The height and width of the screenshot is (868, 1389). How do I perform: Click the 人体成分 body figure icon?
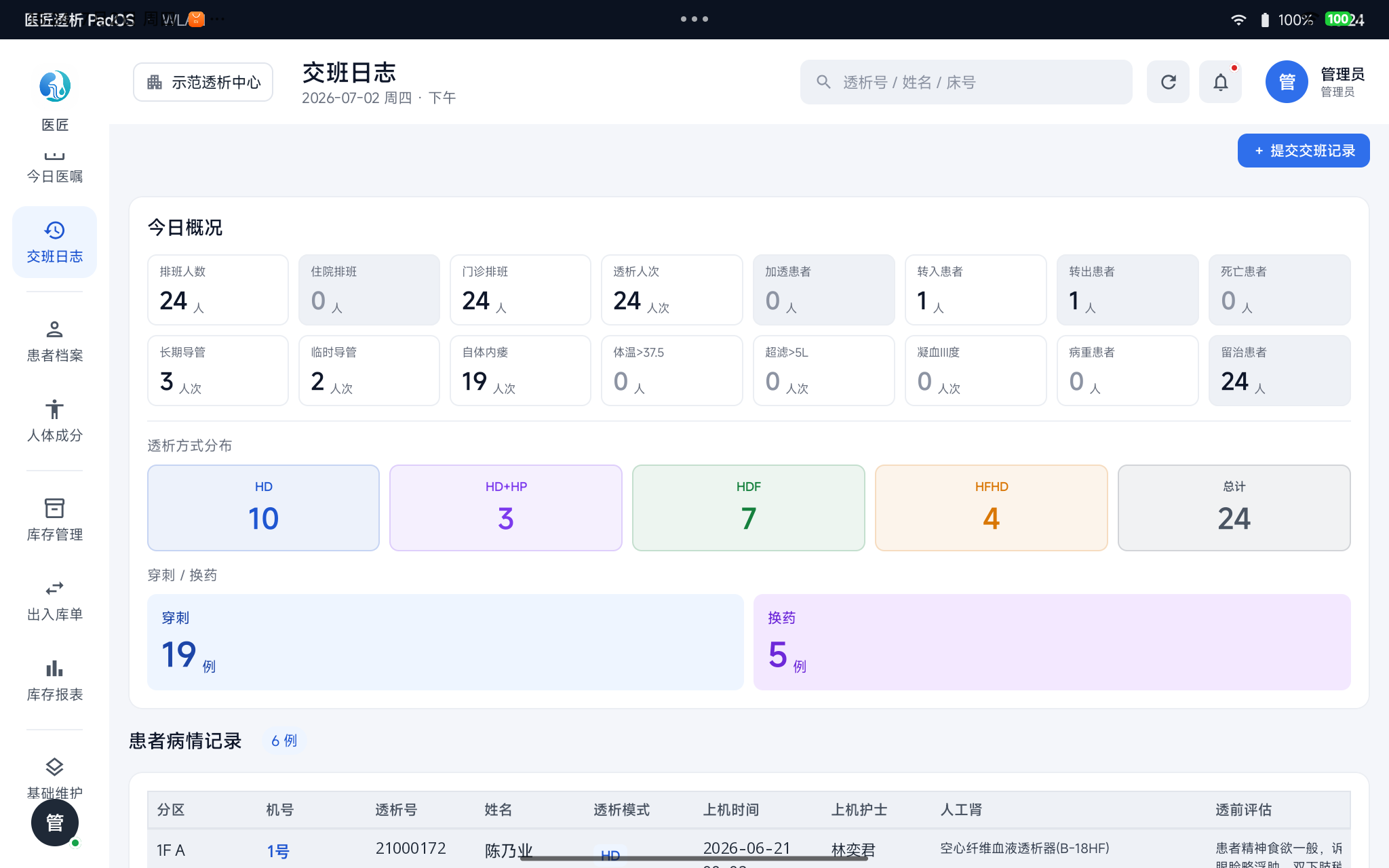pyautogui.click(x=54, y=409)
